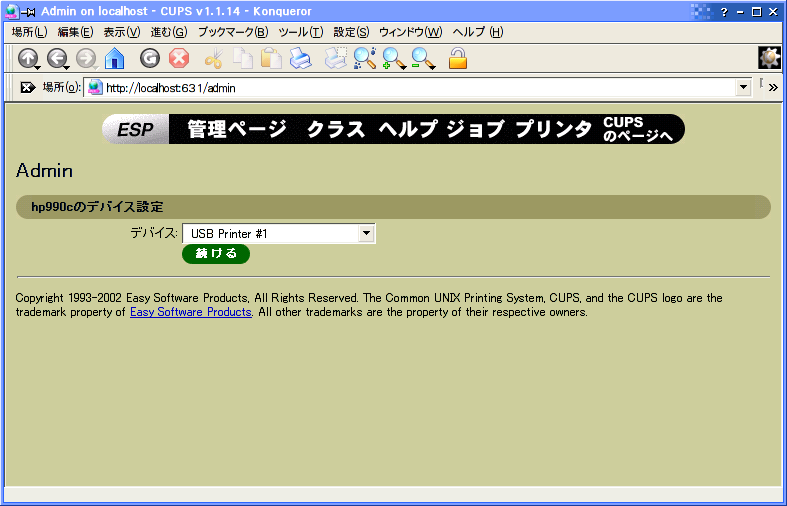
Task: Reload the page with the refresh icon
Action: (x=150, y=59)
